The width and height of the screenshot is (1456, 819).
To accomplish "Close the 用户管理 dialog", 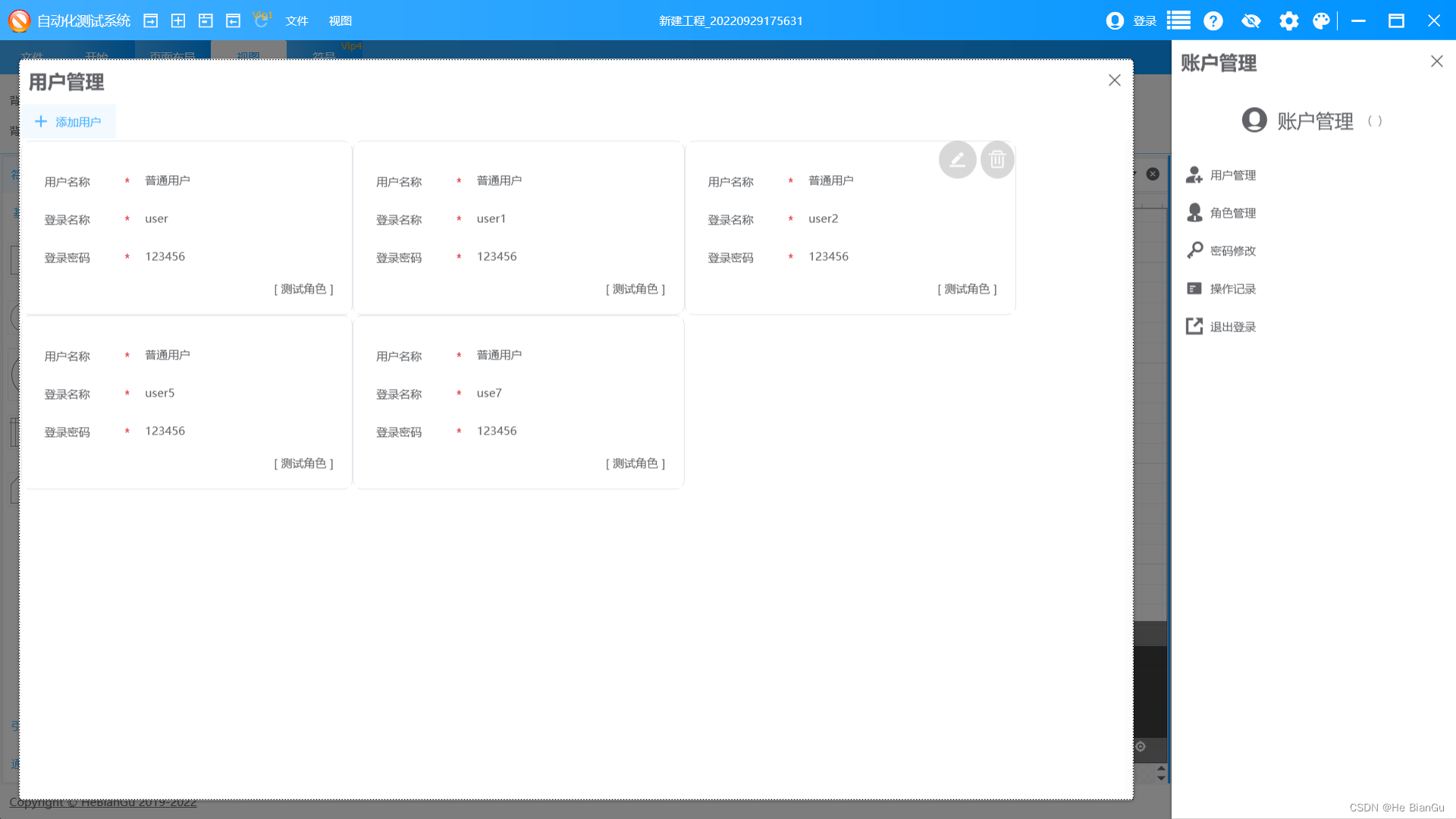I will click(x=1114, y=80).
